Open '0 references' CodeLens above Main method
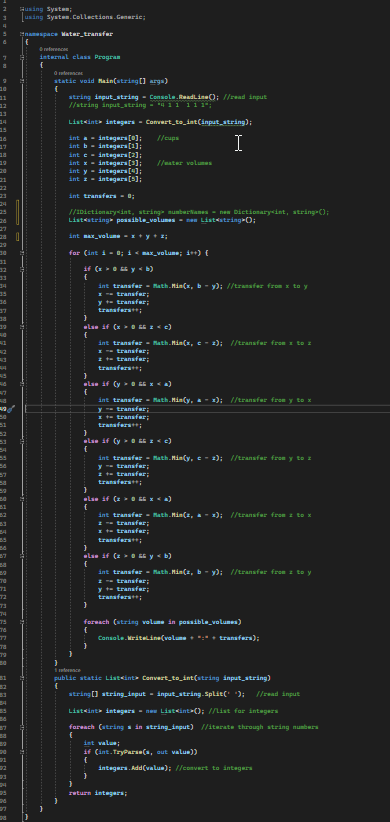This screenshot has width=390, height=822. (x=68, y=73)
